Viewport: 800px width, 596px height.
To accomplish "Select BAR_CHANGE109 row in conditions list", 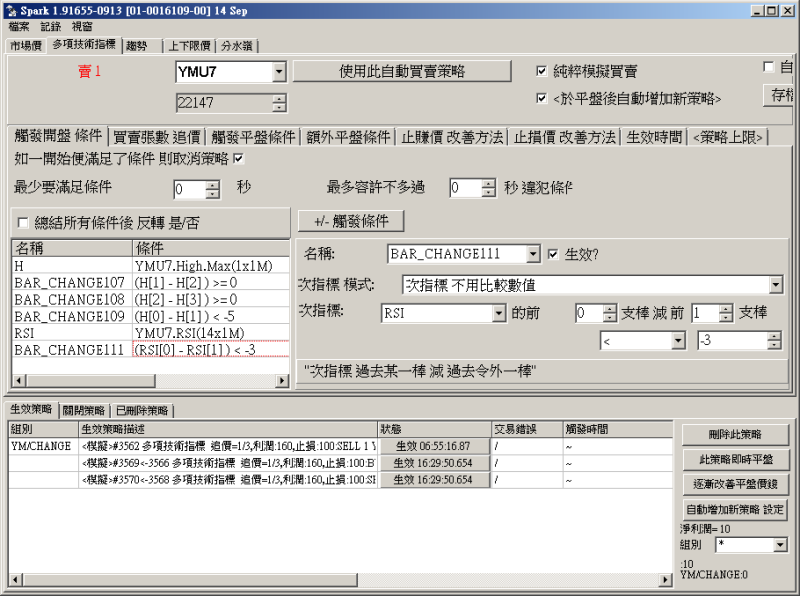I will coord(70,316).
